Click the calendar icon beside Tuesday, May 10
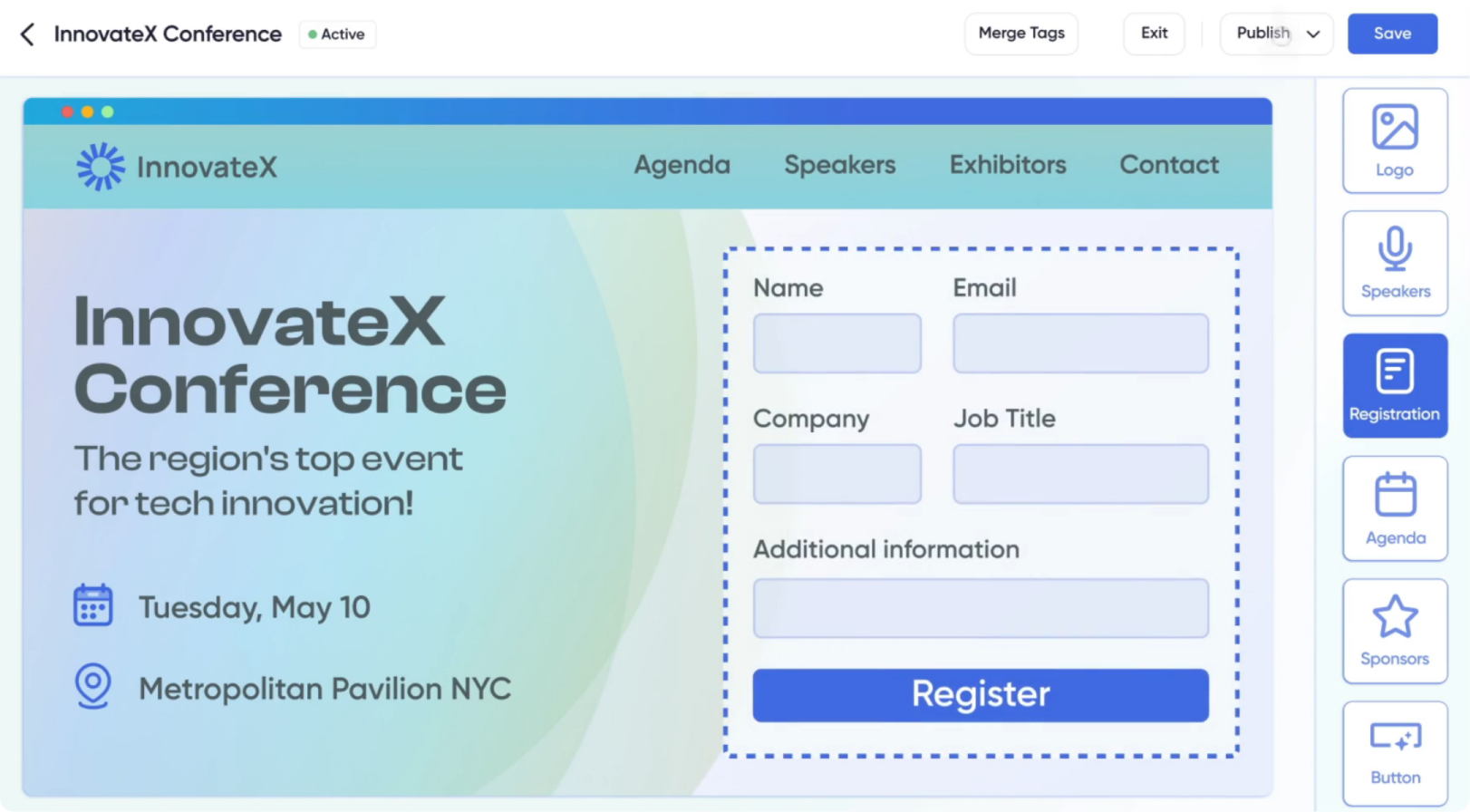The height and width of the screenshot is (812, 1470). (x=92, y=605)
